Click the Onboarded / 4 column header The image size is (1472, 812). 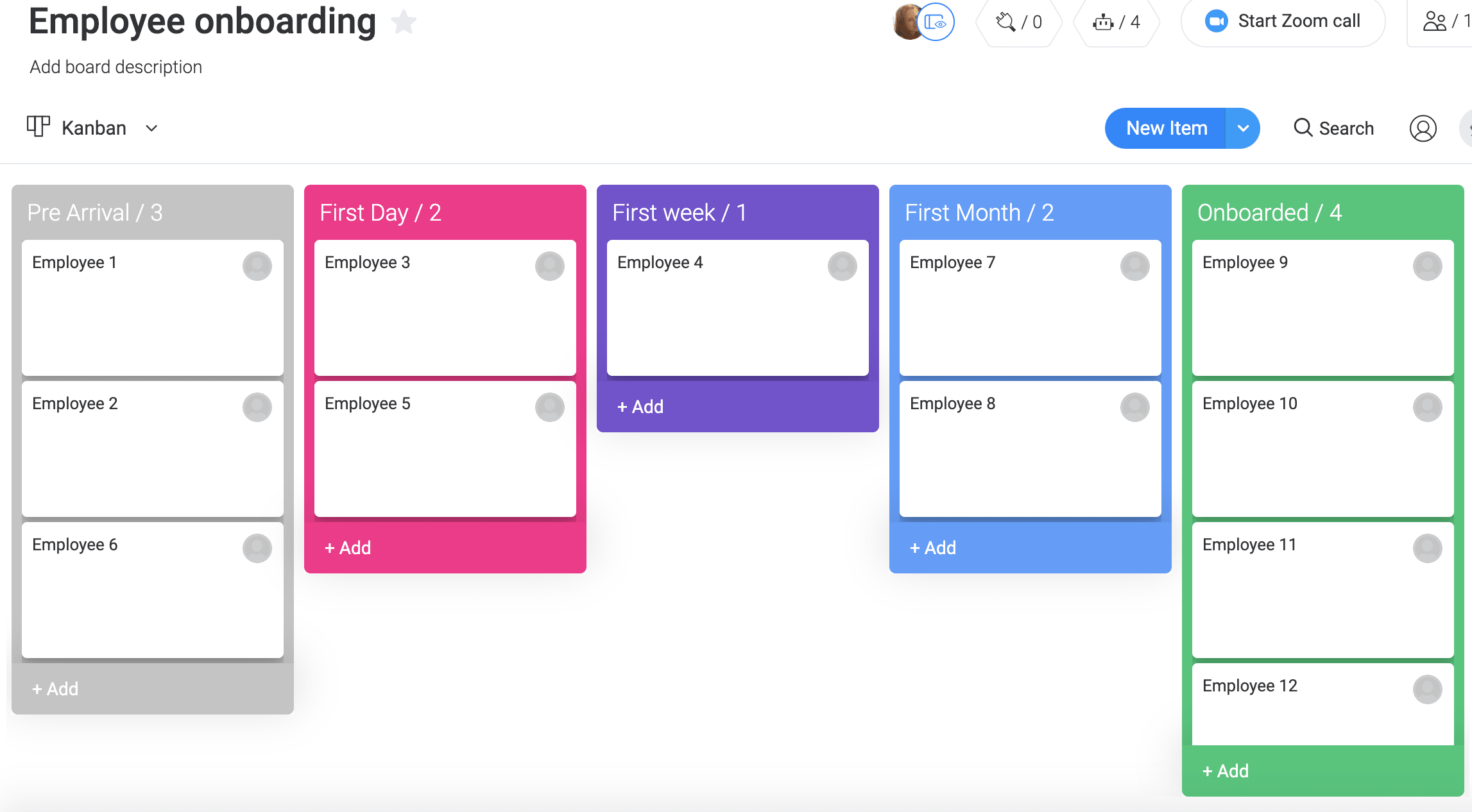tap(1270, 212)
